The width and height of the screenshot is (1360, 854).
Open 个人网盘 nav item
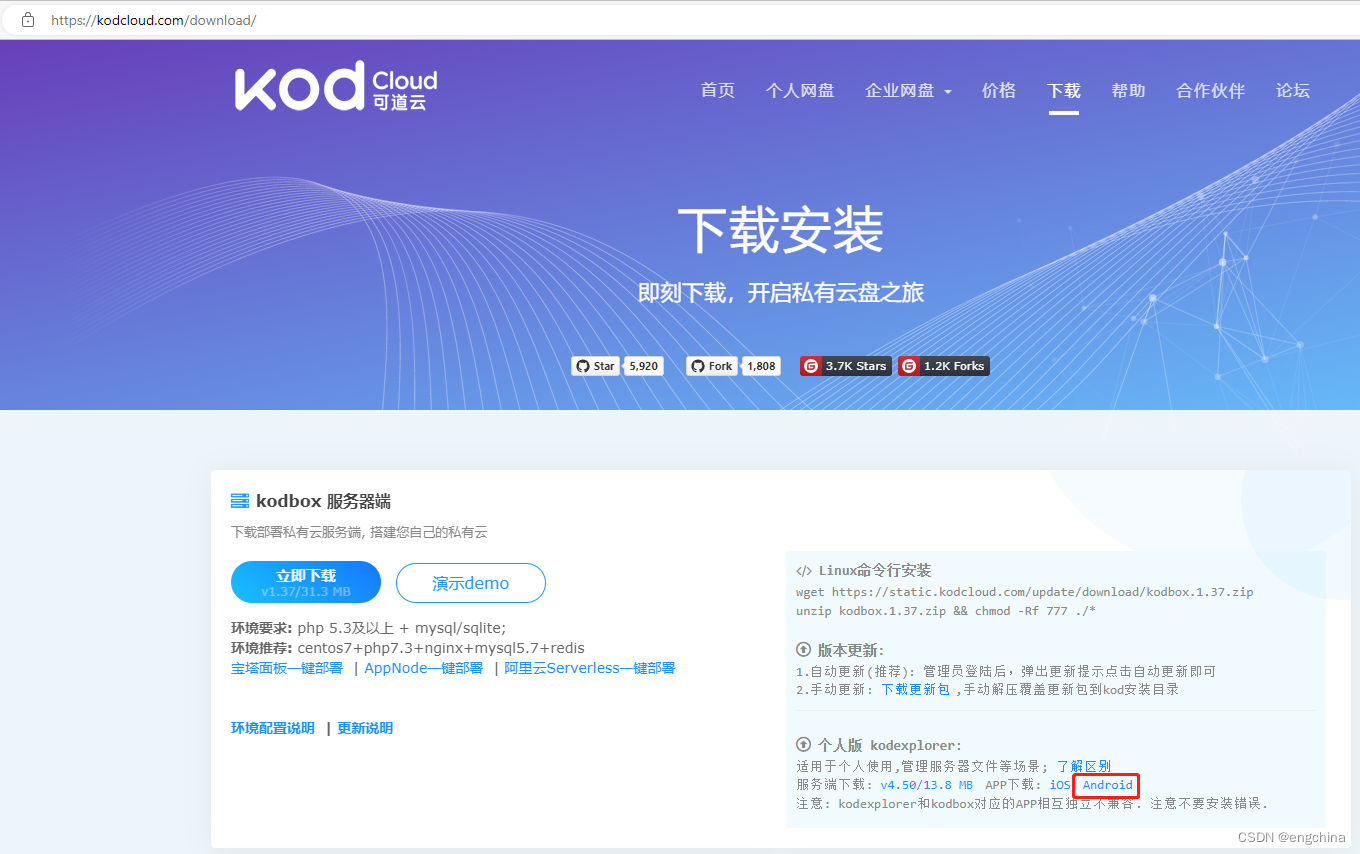[x=800, y=90]
